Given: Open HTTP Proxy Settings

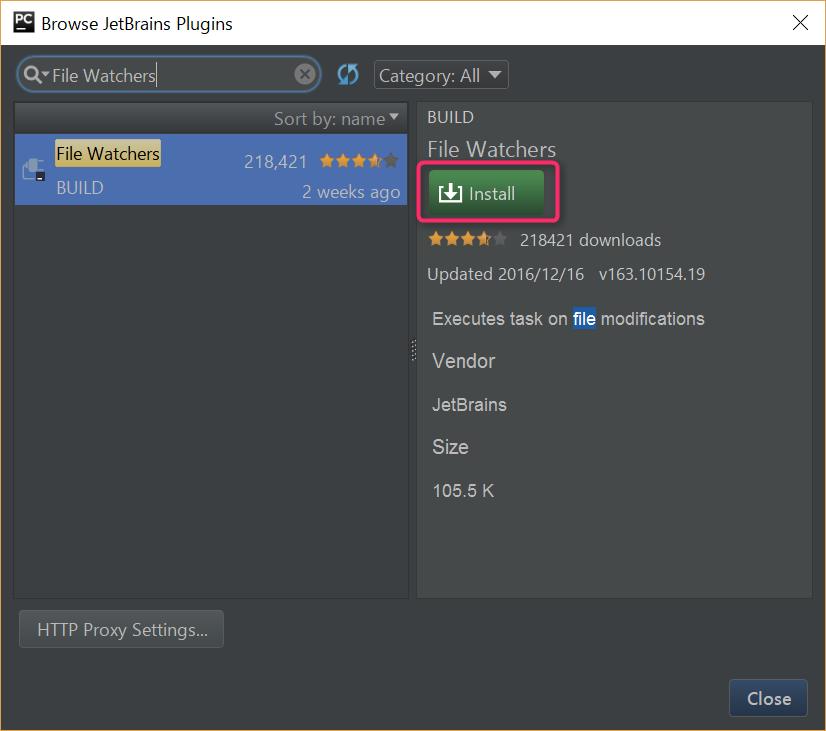Looking at the screenshot, I should (x=122, y=629).
